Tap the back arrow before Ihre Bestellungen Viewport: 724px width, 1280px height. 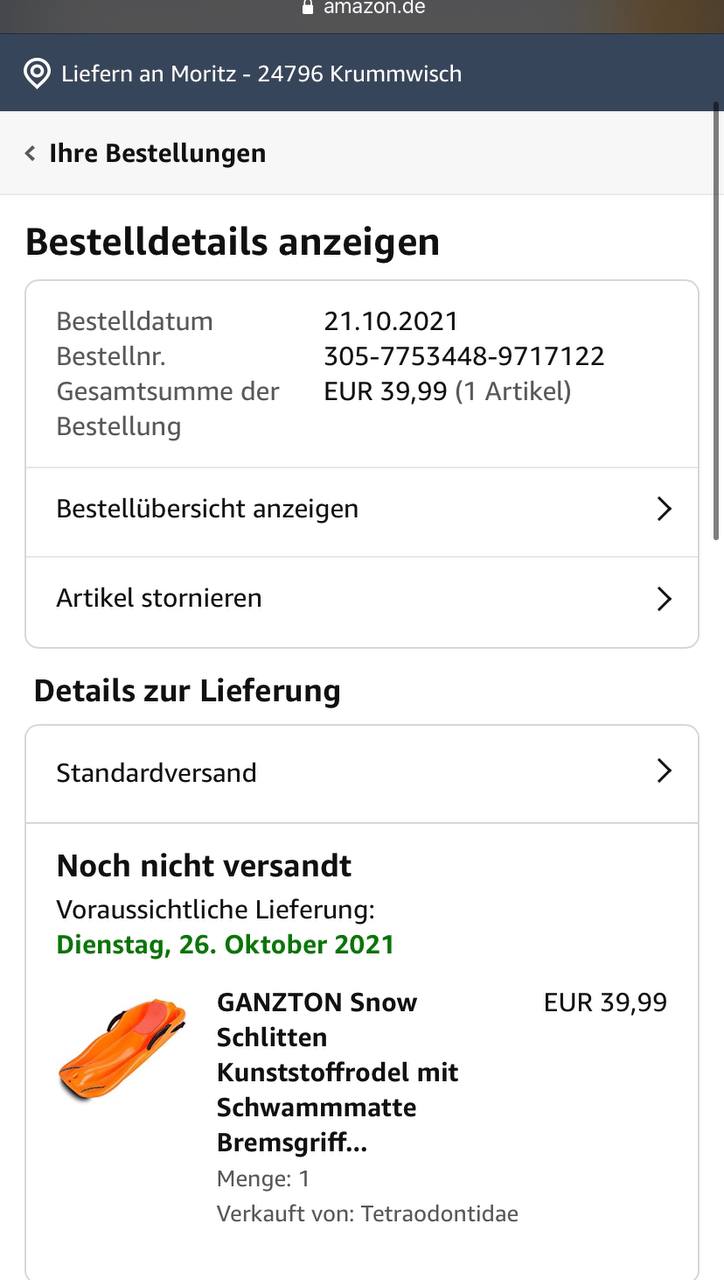tap(30, 153)
